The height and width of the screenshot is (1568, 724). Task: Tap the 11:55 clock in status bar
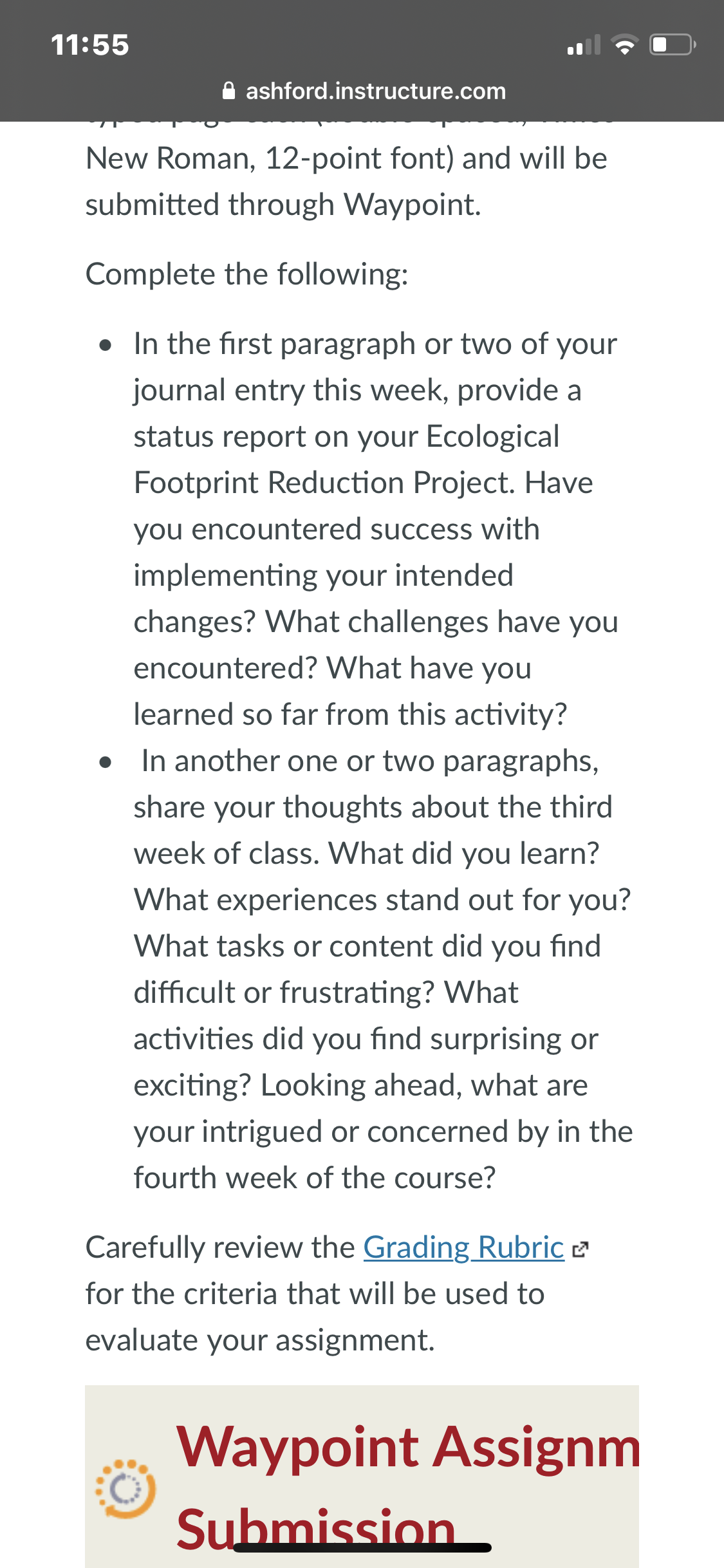(90, 45)
